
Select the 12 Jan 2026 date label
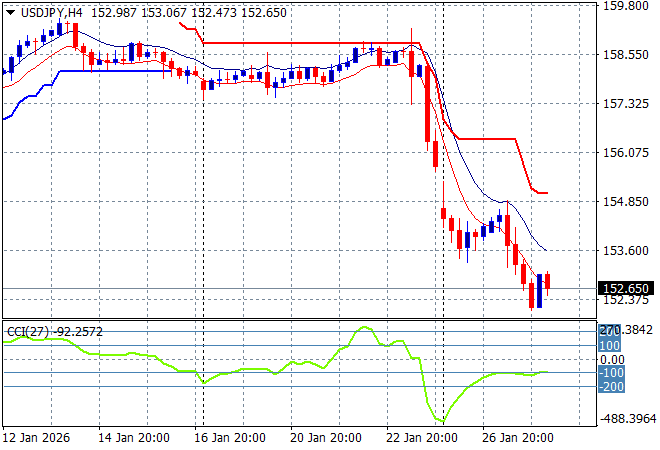click(36, 438)
